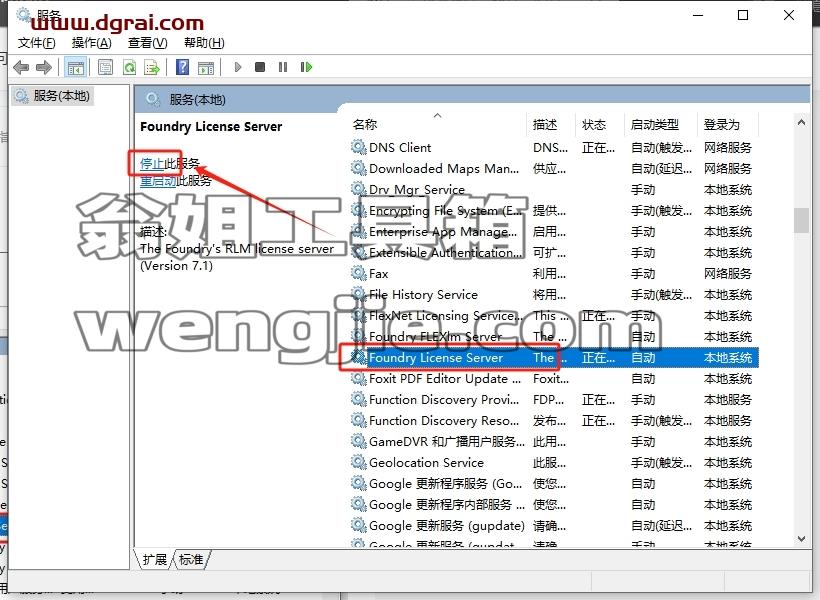This screenshot has height=600, width=820.
Task: Select the Downloaded Maps Manager service
Action: (x=554, y=168)
